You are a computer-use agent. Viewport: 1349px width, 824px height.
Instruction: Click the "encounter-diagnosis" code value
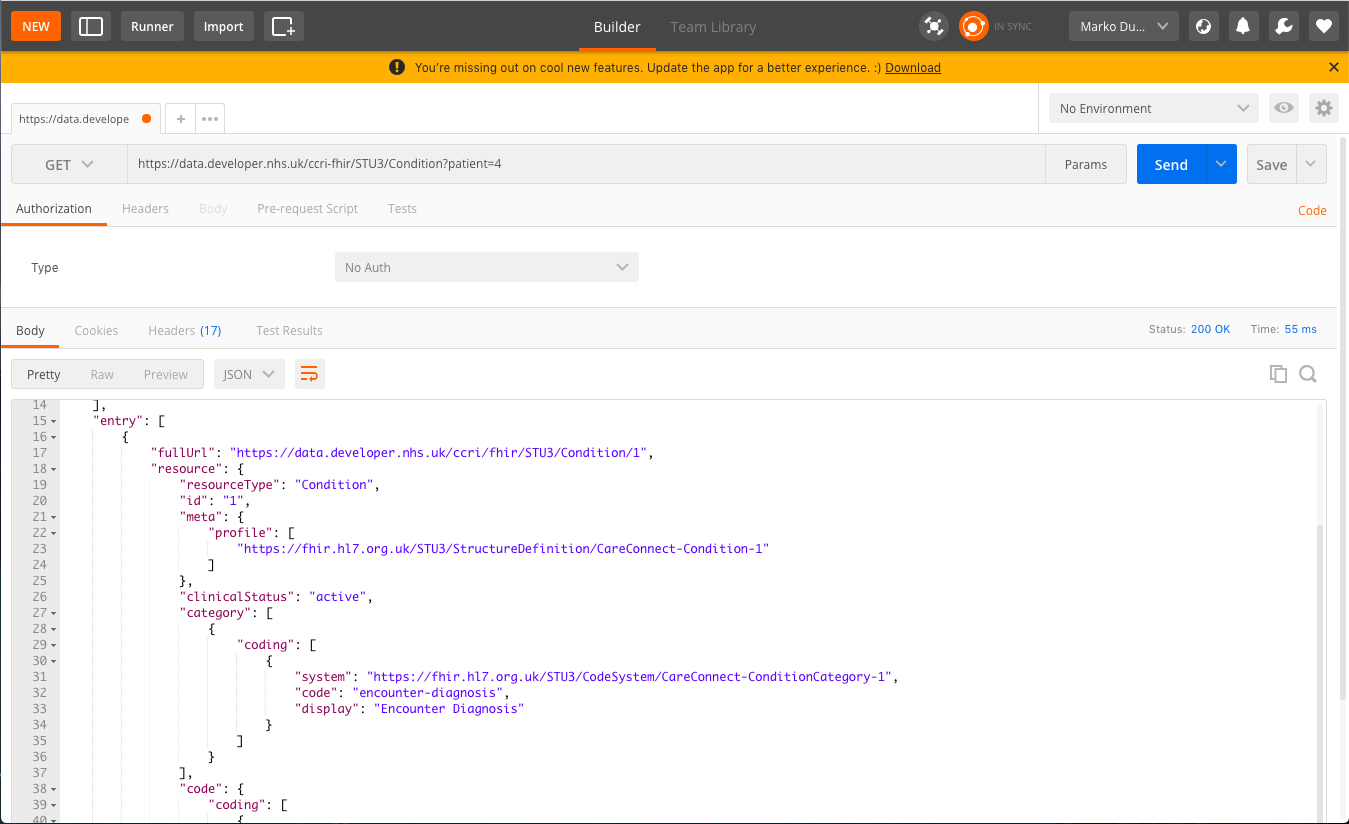click(429, 693)
